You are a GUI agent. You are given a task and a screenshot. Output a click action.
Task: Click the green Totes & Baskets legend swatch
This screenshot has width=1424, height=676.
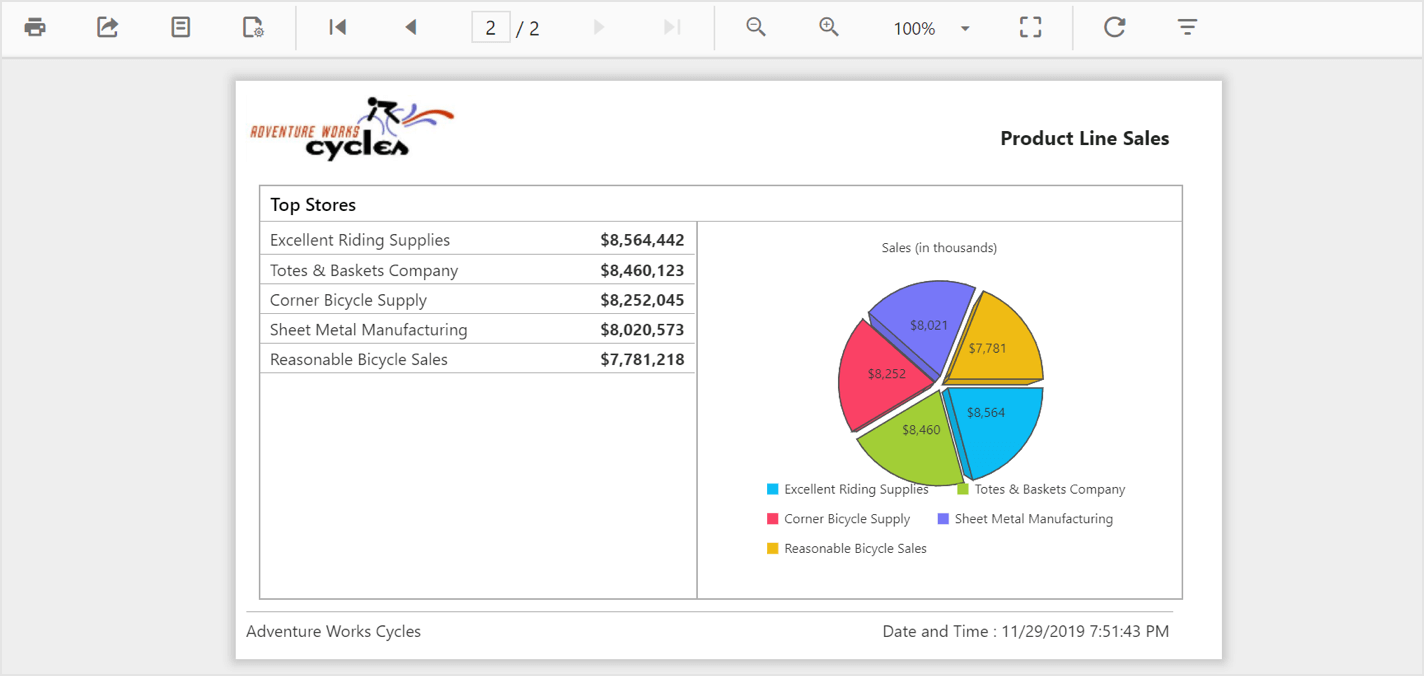pos(963,489)
